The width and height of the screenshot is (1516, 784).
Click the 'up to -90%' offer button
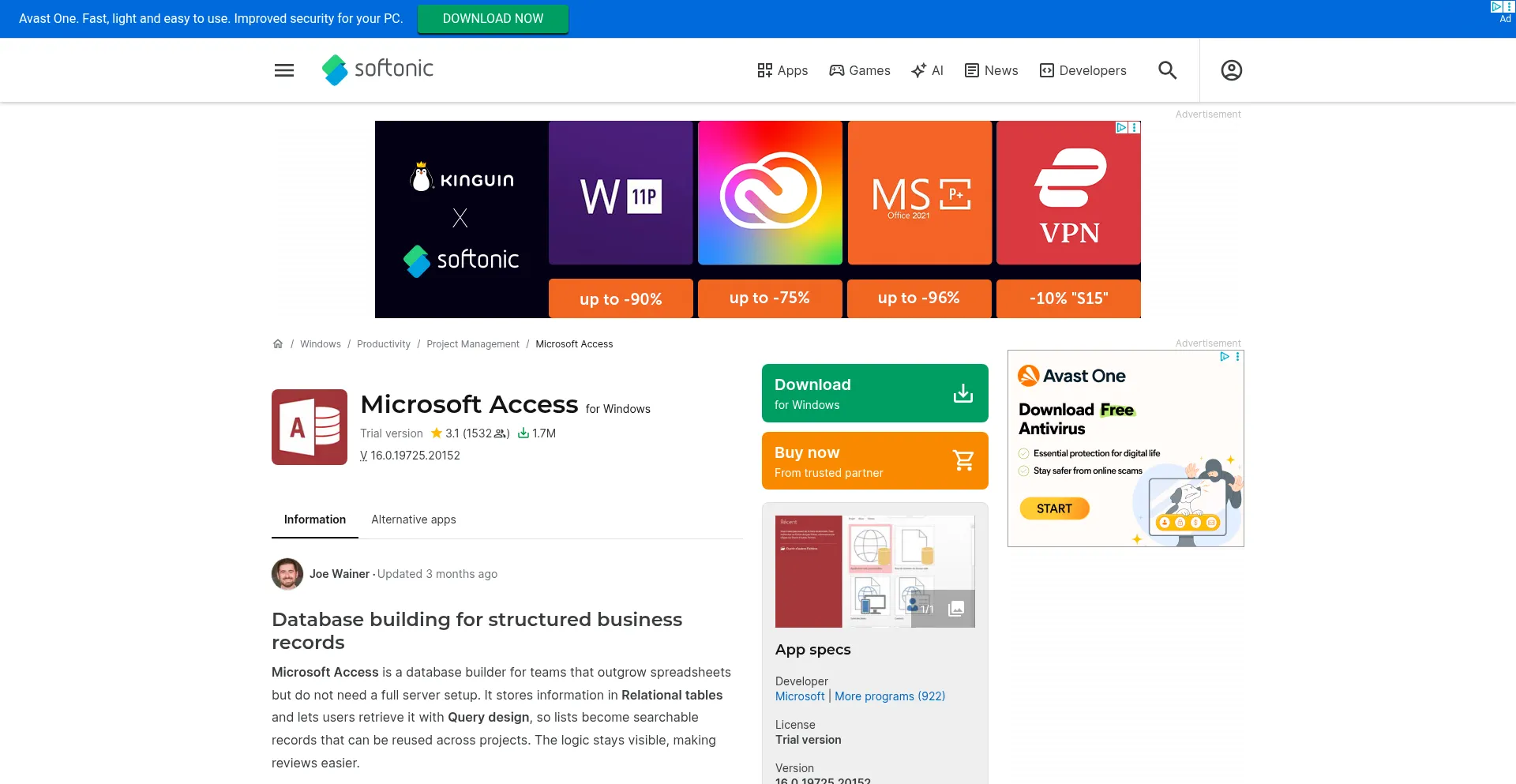point(621,298)
